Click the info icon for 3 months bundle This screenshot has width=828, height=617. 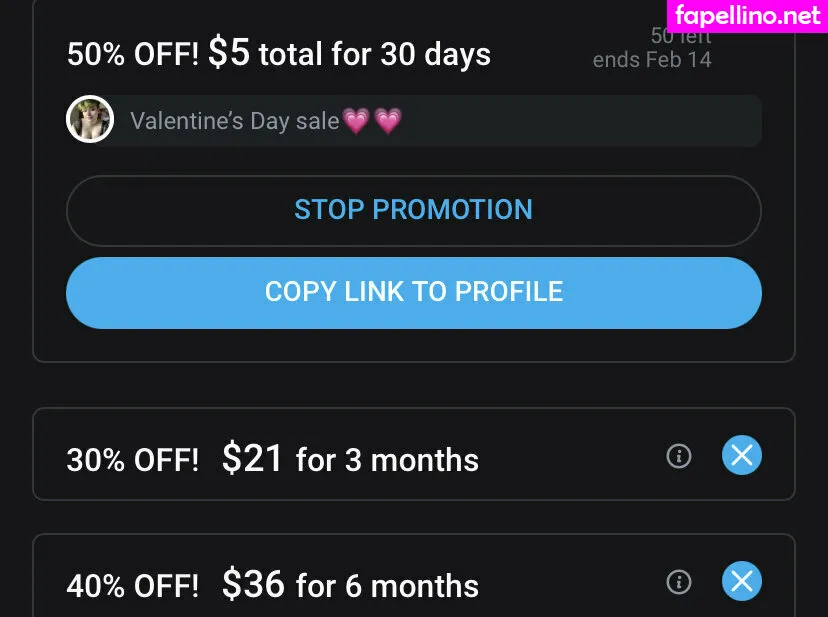[x=679, y=456]
